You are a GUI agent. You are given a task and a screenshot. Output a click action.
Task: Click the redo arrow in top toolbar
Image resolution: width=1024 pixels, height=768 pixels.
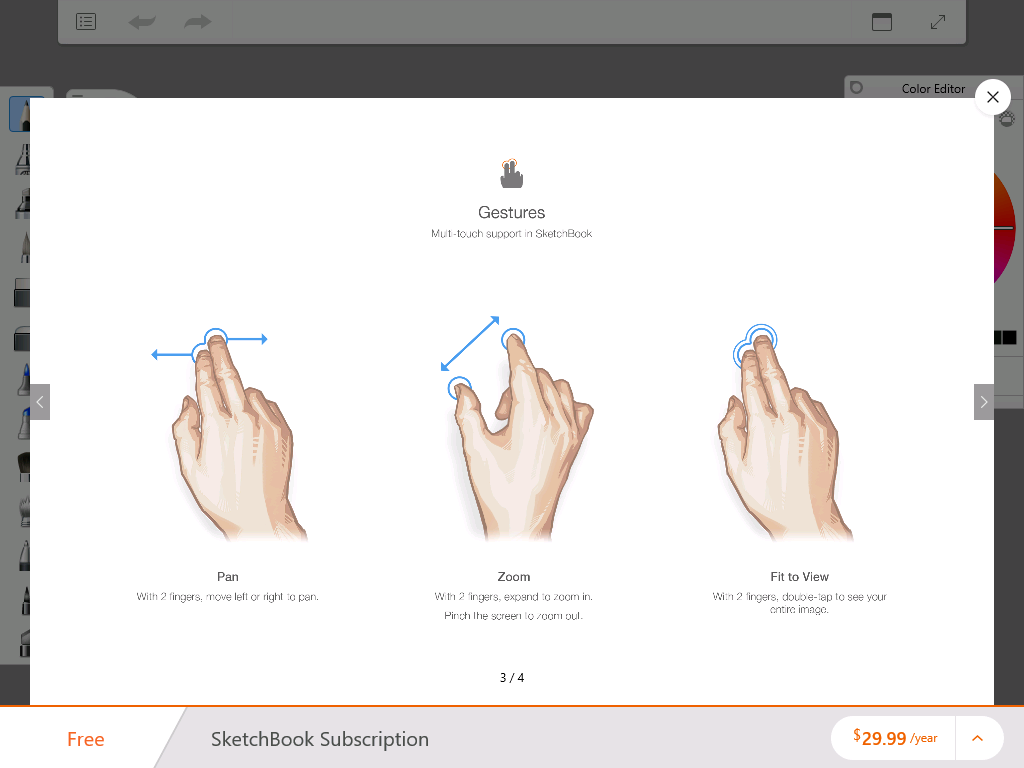(197, 22)
